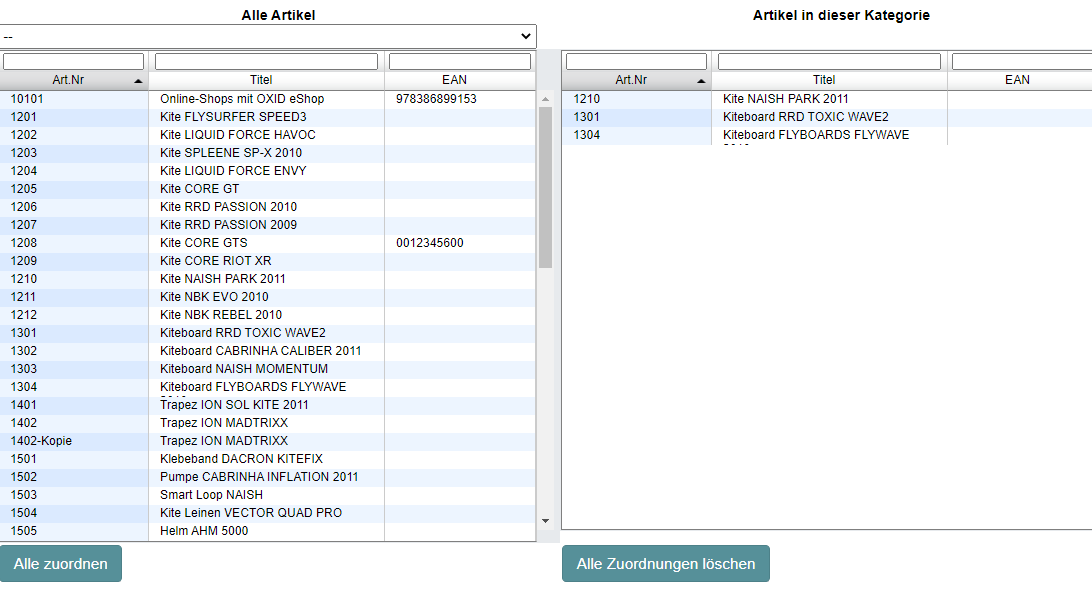Select Kiteboard FLYBOARDS FLYWAVE in category list
Viewport: 1092px width, 595px height.
coord(827,135)
